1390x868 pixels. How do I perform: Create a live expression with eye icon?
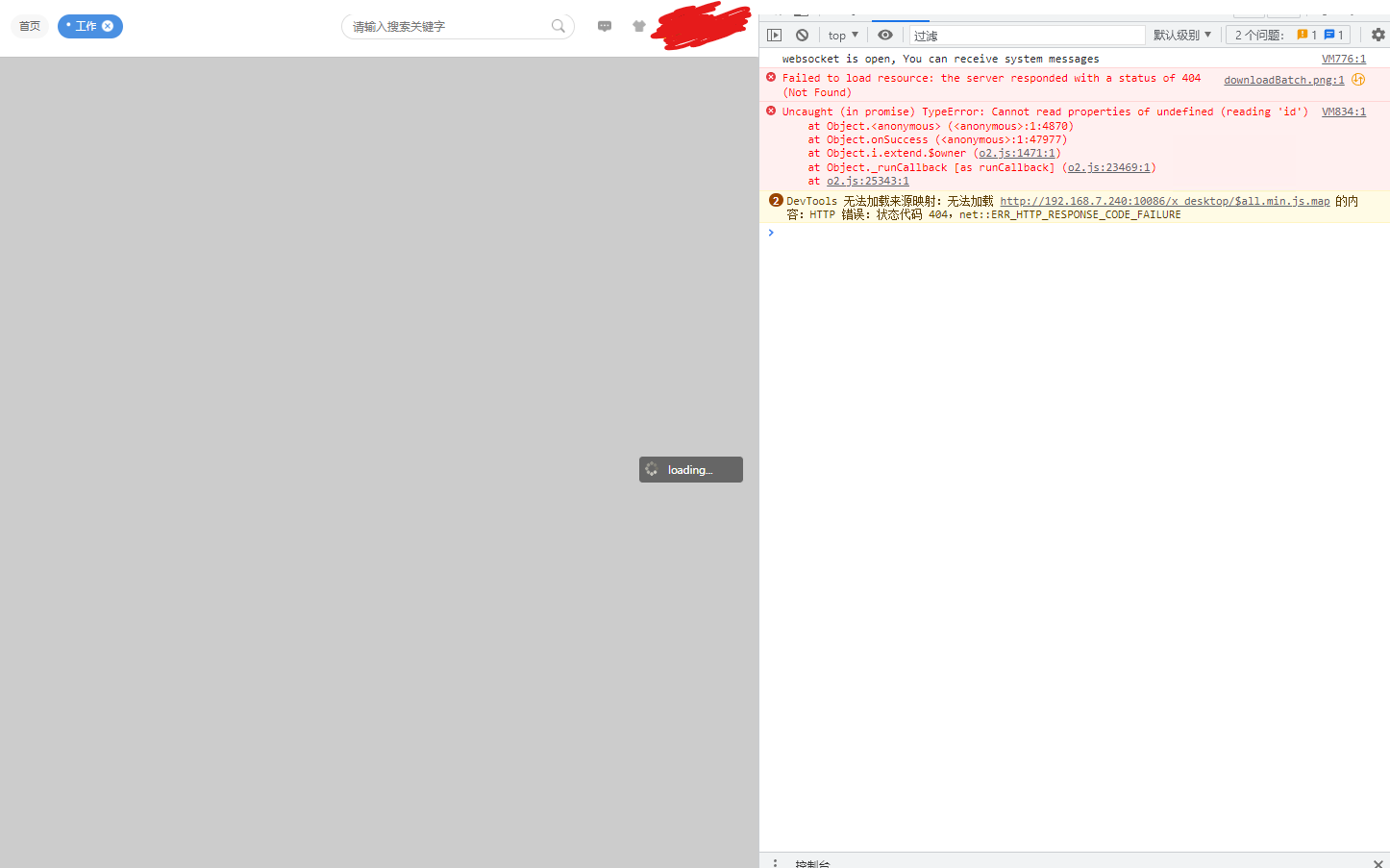[885, 35]
